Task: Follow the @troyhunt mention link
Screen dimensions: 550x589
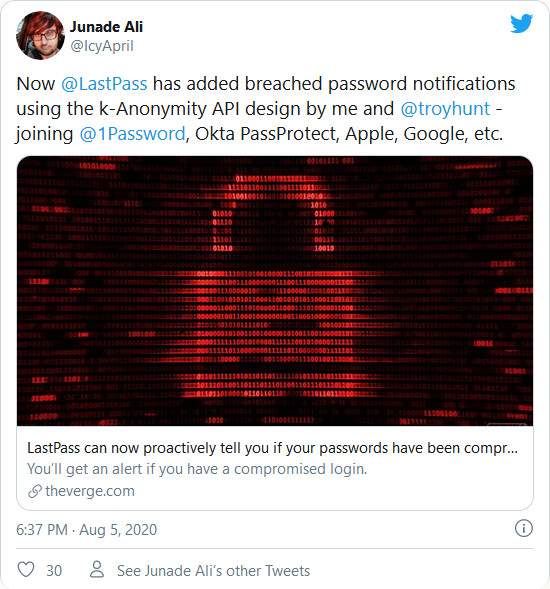Action: [x=446, y=109]
